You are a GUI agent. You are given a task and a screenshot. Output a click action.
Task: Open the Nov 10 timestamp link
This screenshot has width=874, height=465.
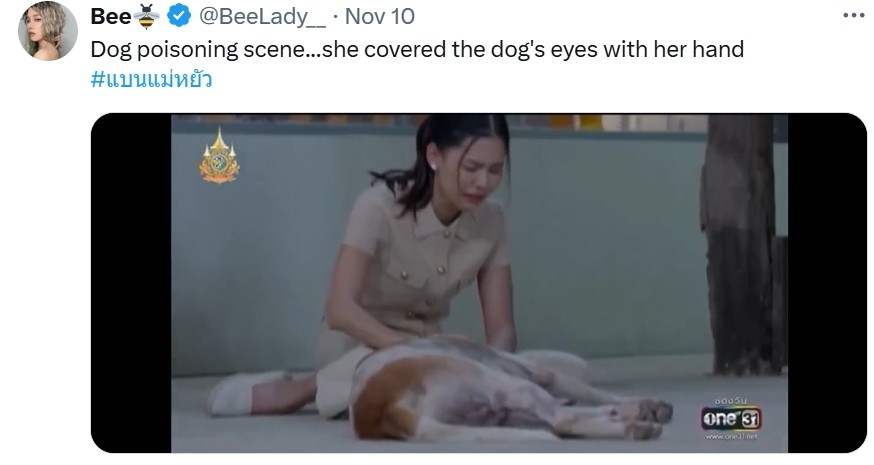point(380,16)
